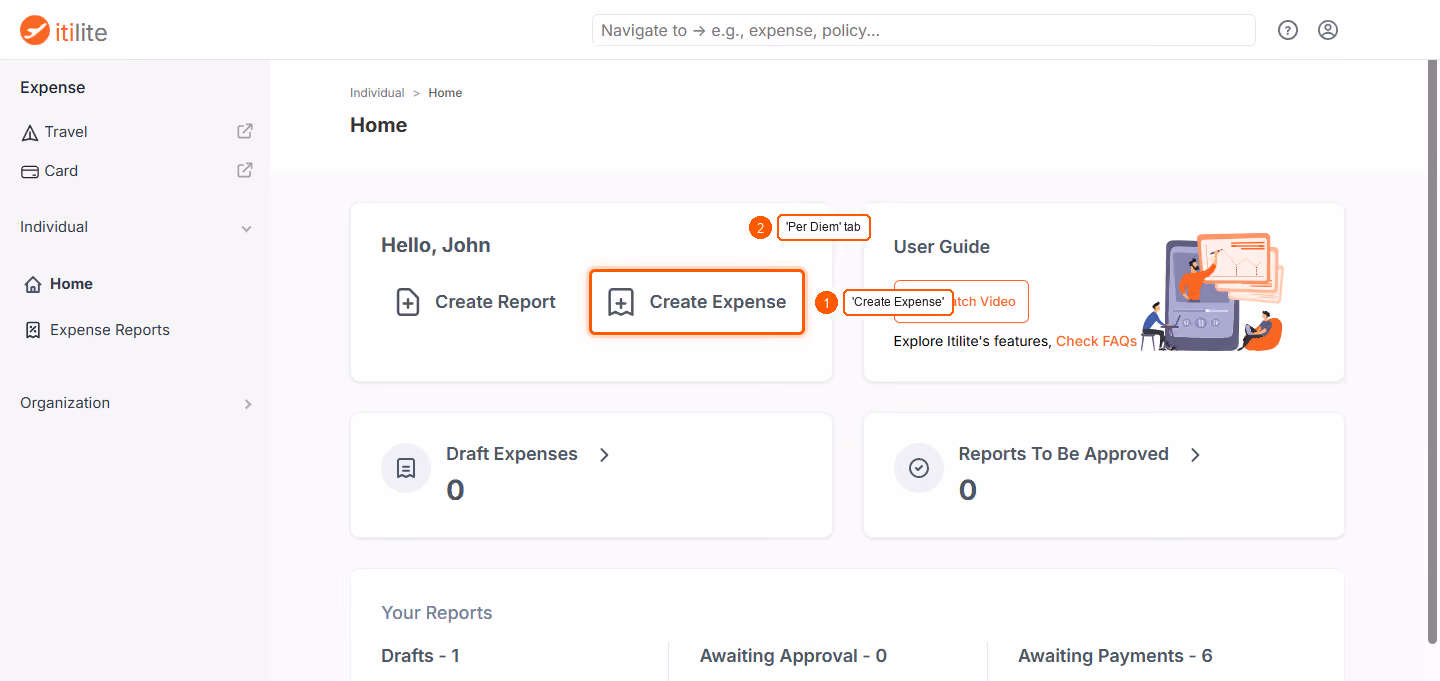The height and width of the screenshot is (681, 1440).
Task: Click the page vertical scrollbar
Action: 1433,350
